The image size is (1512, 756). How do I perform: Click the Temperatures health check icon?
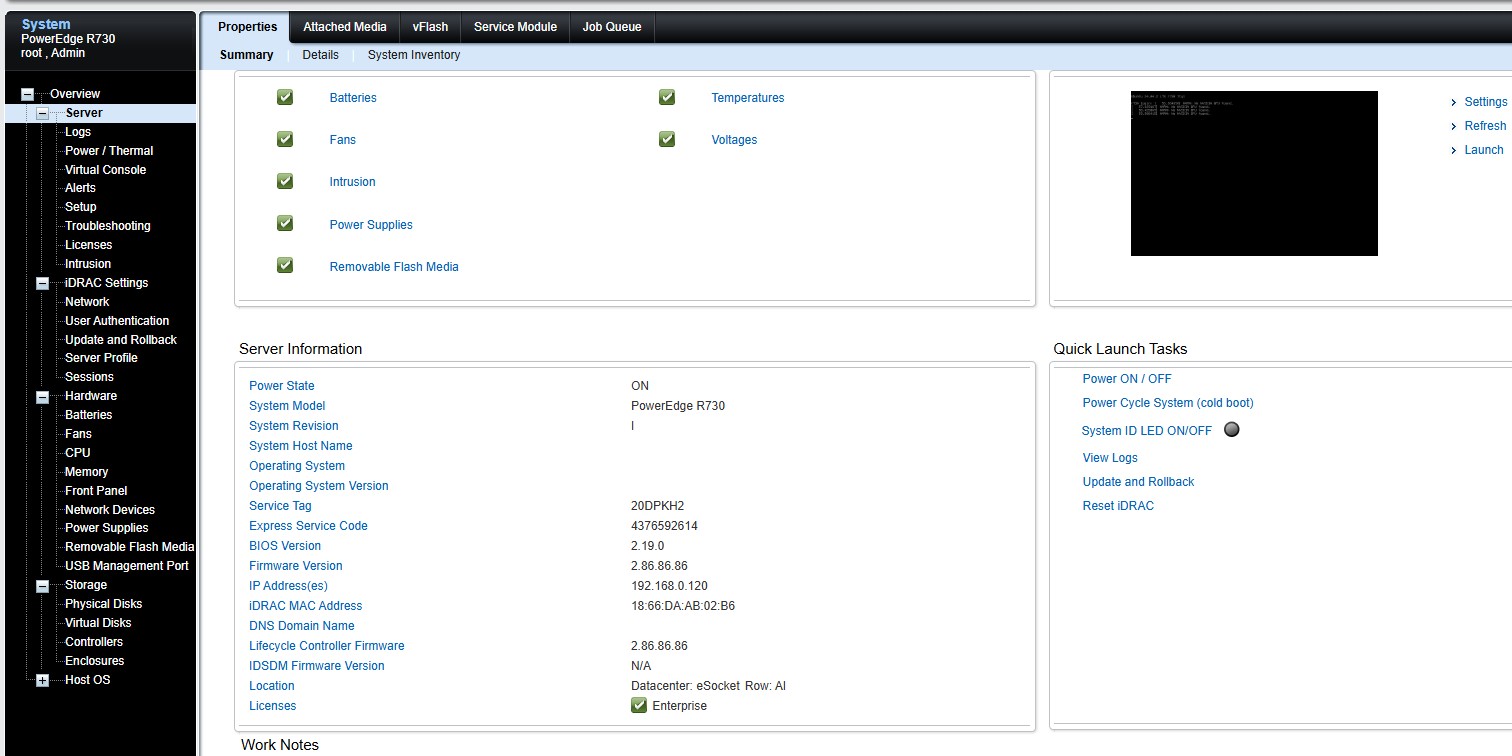(x=667, y=97)
